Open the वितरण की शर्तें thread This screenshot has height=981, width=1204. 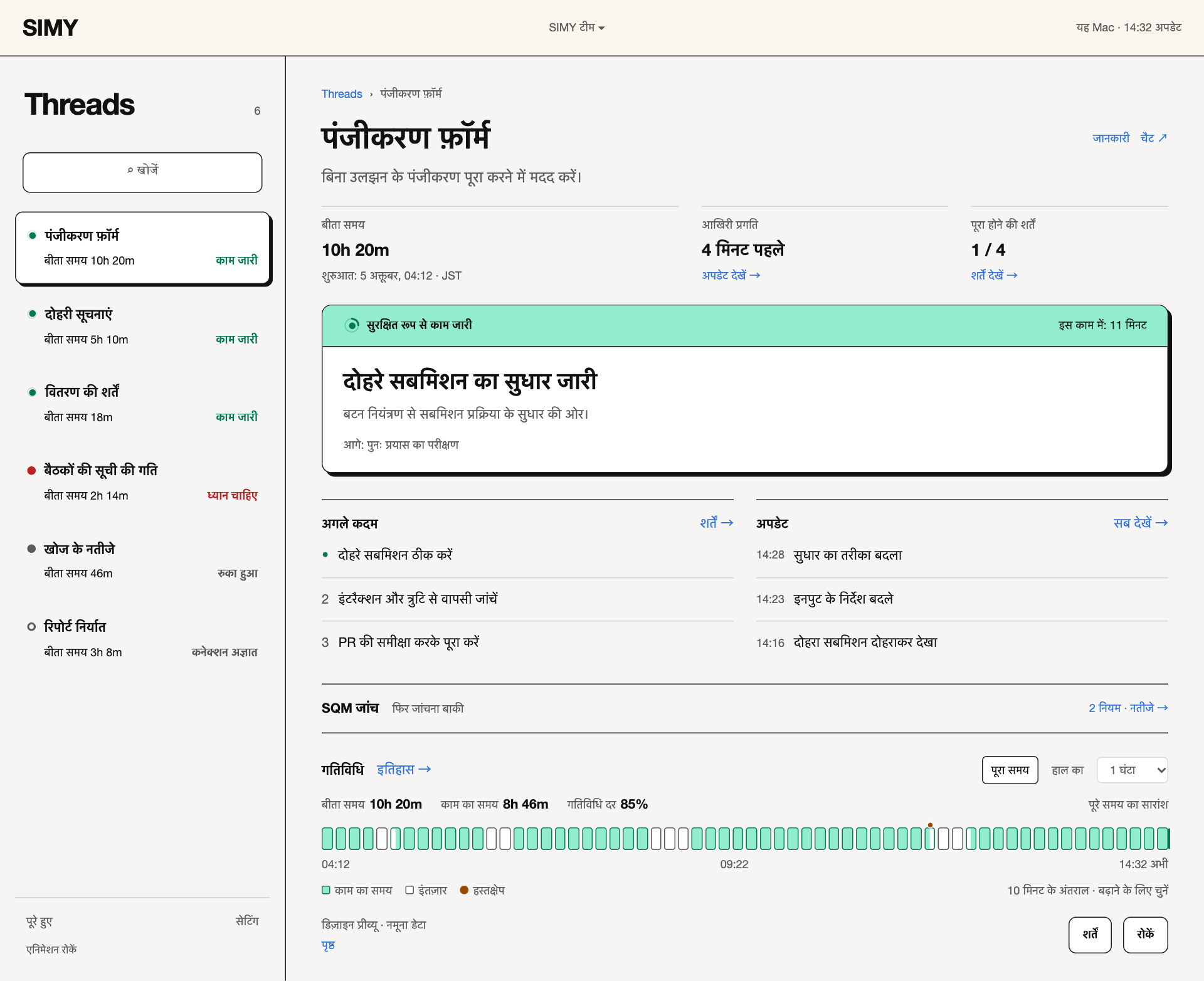pyautogui.click(x=143, y=404)
